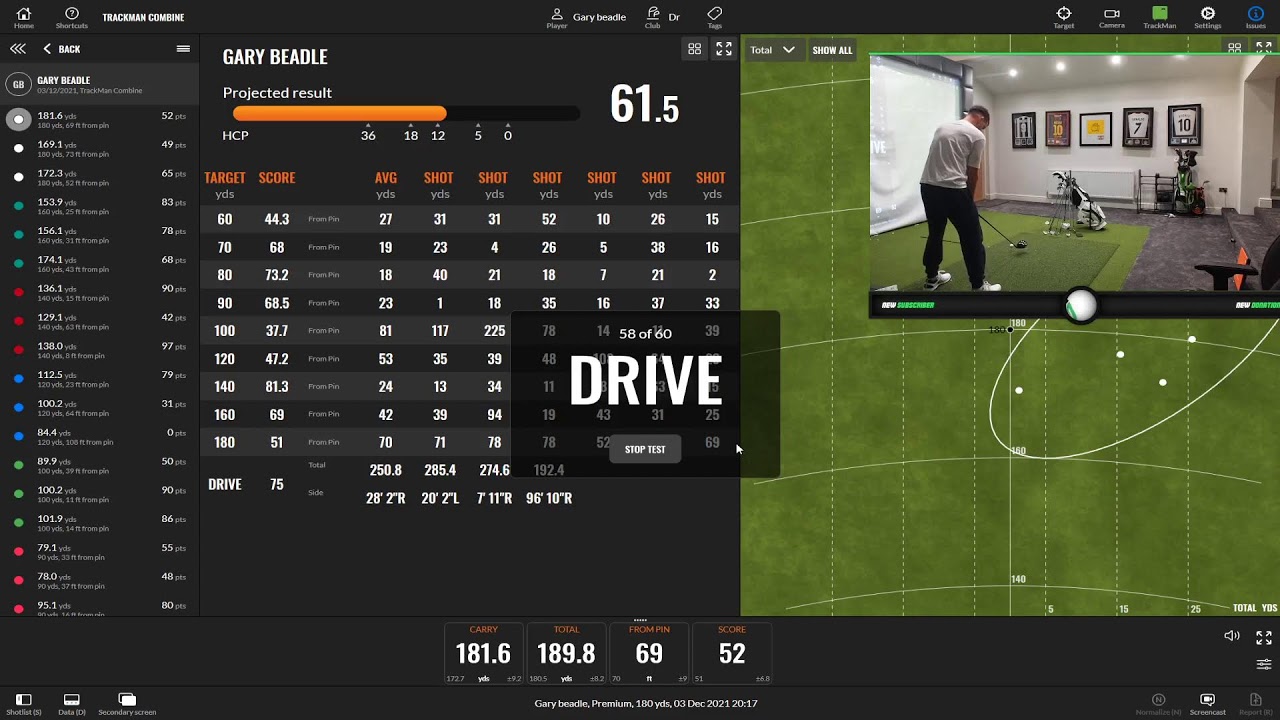
Task: Open the Tags option
Action: pyautogui.click(x=714, y=17)
